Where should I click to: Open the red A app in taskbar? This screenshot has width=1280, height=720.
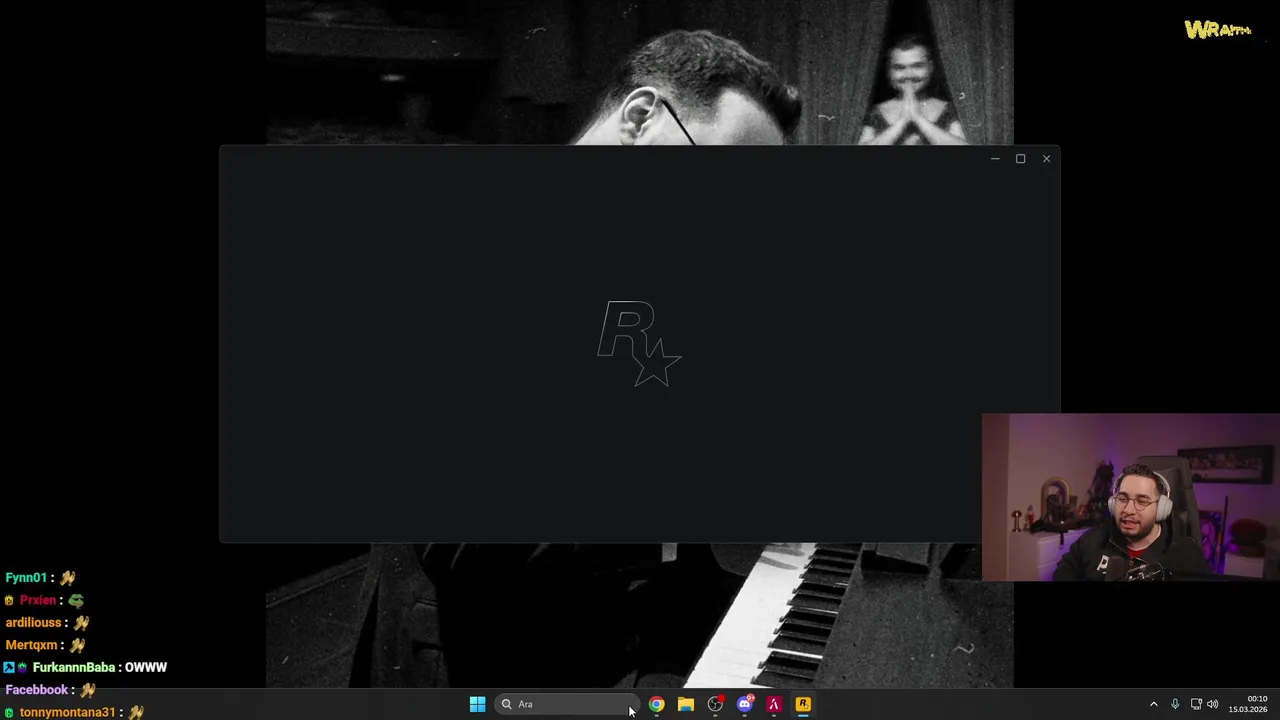coord(773,704)
